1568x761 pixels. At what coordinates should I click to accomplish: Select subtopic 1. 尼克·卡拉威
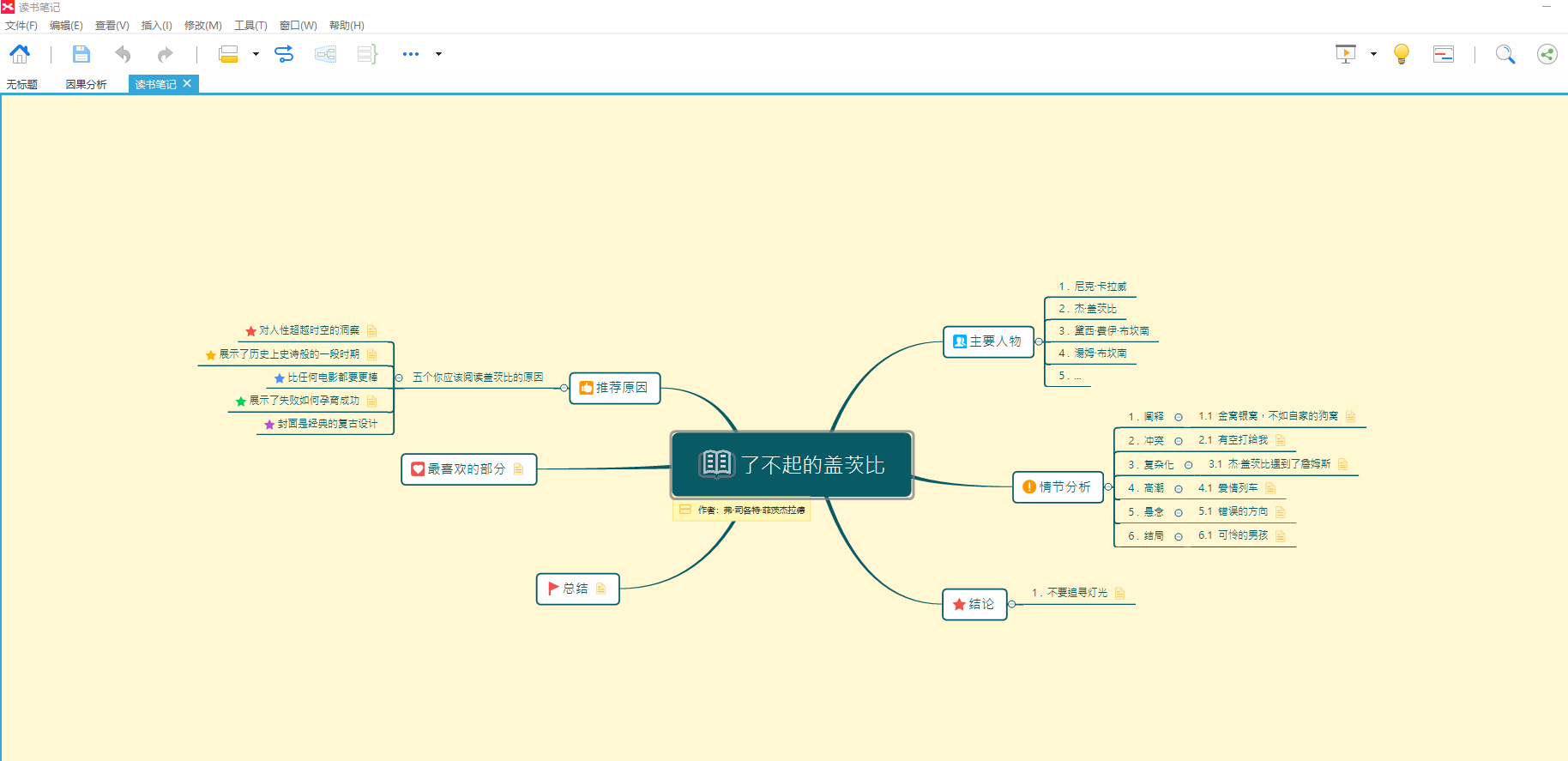click(x=1093, y=287)
